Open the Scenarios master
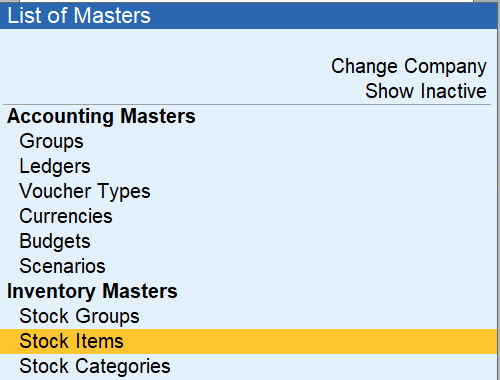 [x=62, y=266]
